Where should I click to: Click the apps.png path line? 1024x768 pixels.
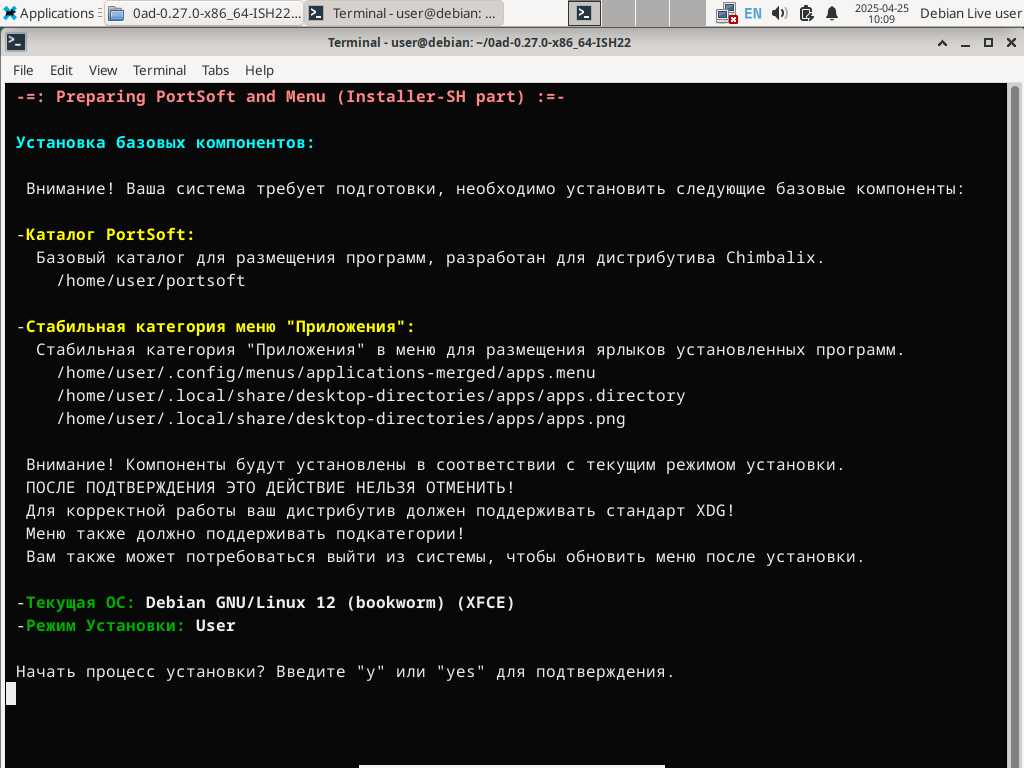[x=341, y=418]
